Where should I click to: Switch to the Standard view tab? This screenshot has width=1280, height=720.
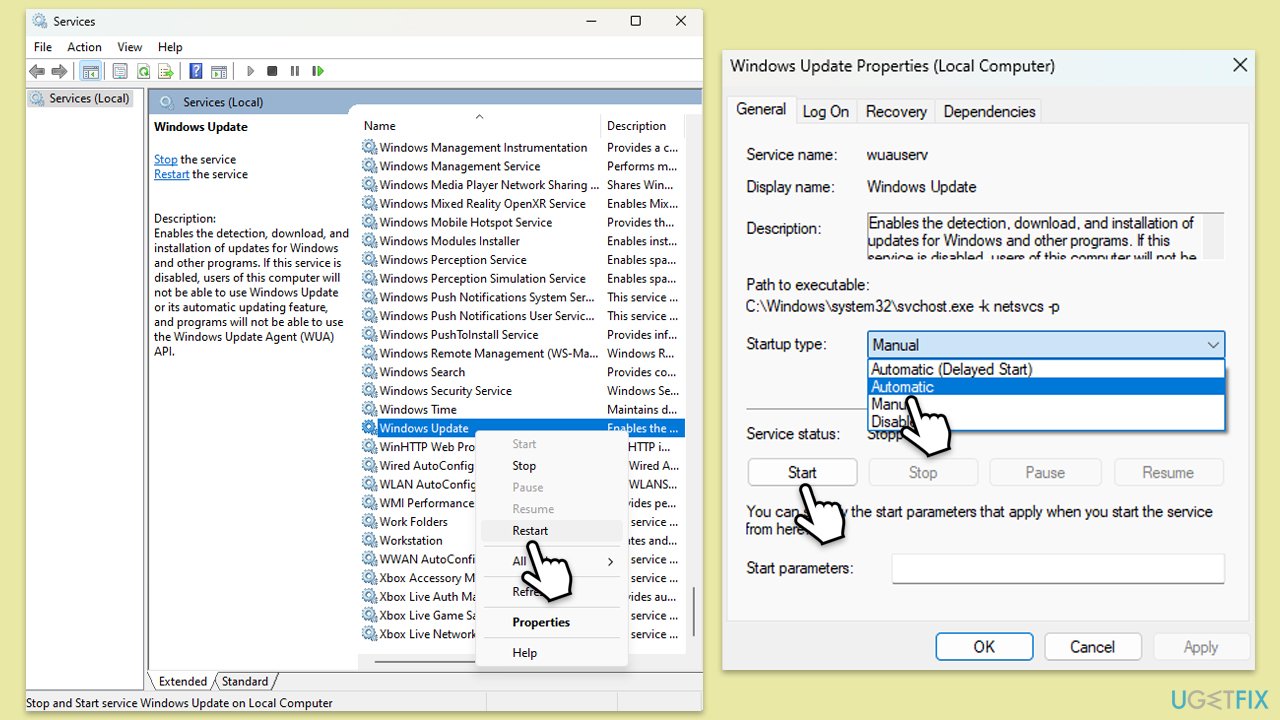click(245, 682)
